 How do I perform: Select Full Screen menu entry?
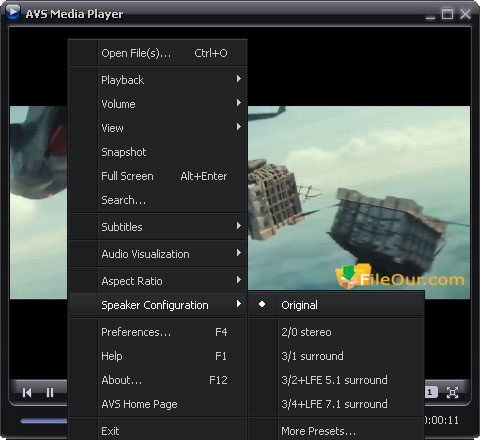(x=158, y=176)
